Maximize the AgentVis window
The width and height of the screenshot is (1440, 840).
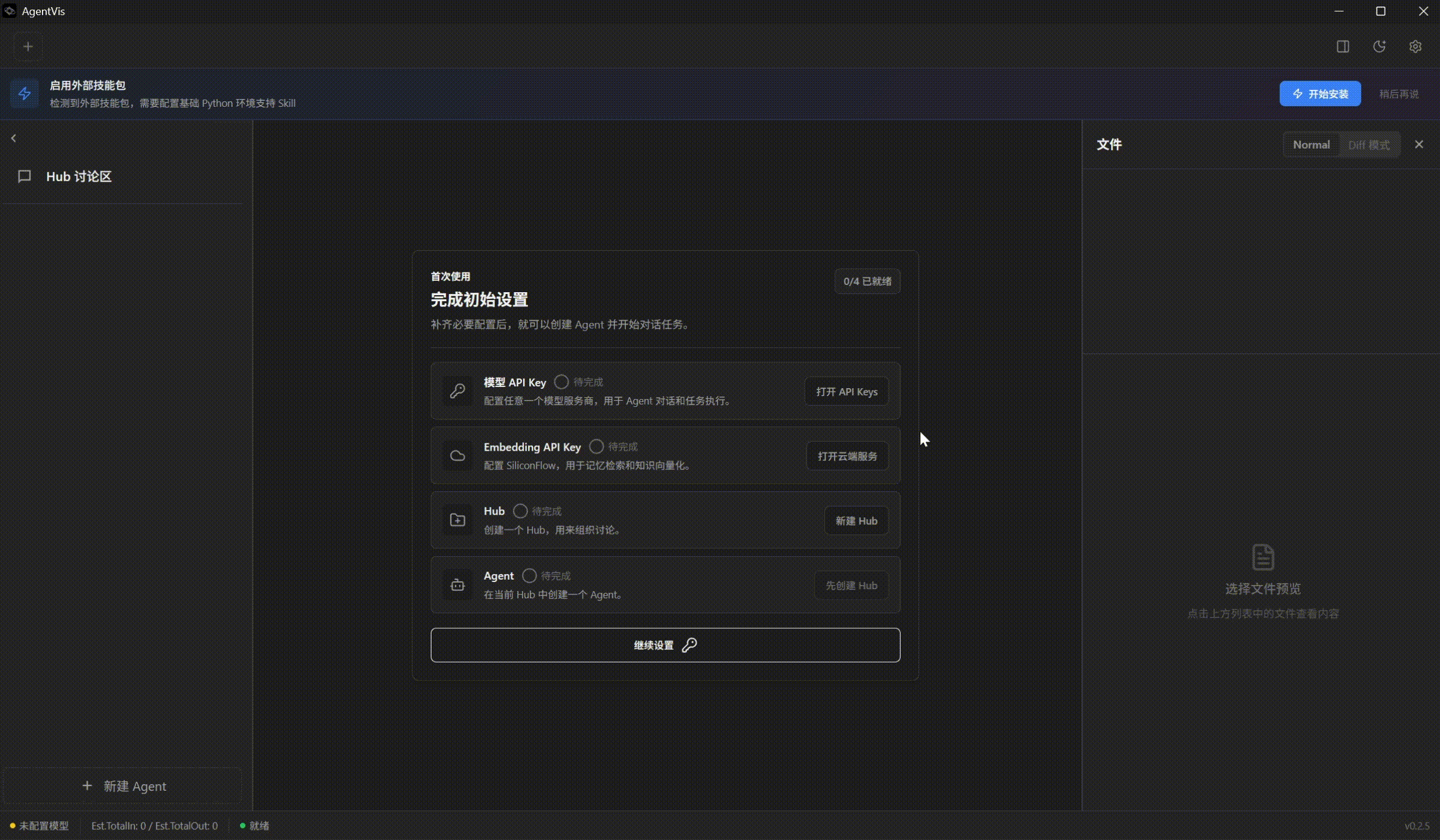click(1381, 11)
